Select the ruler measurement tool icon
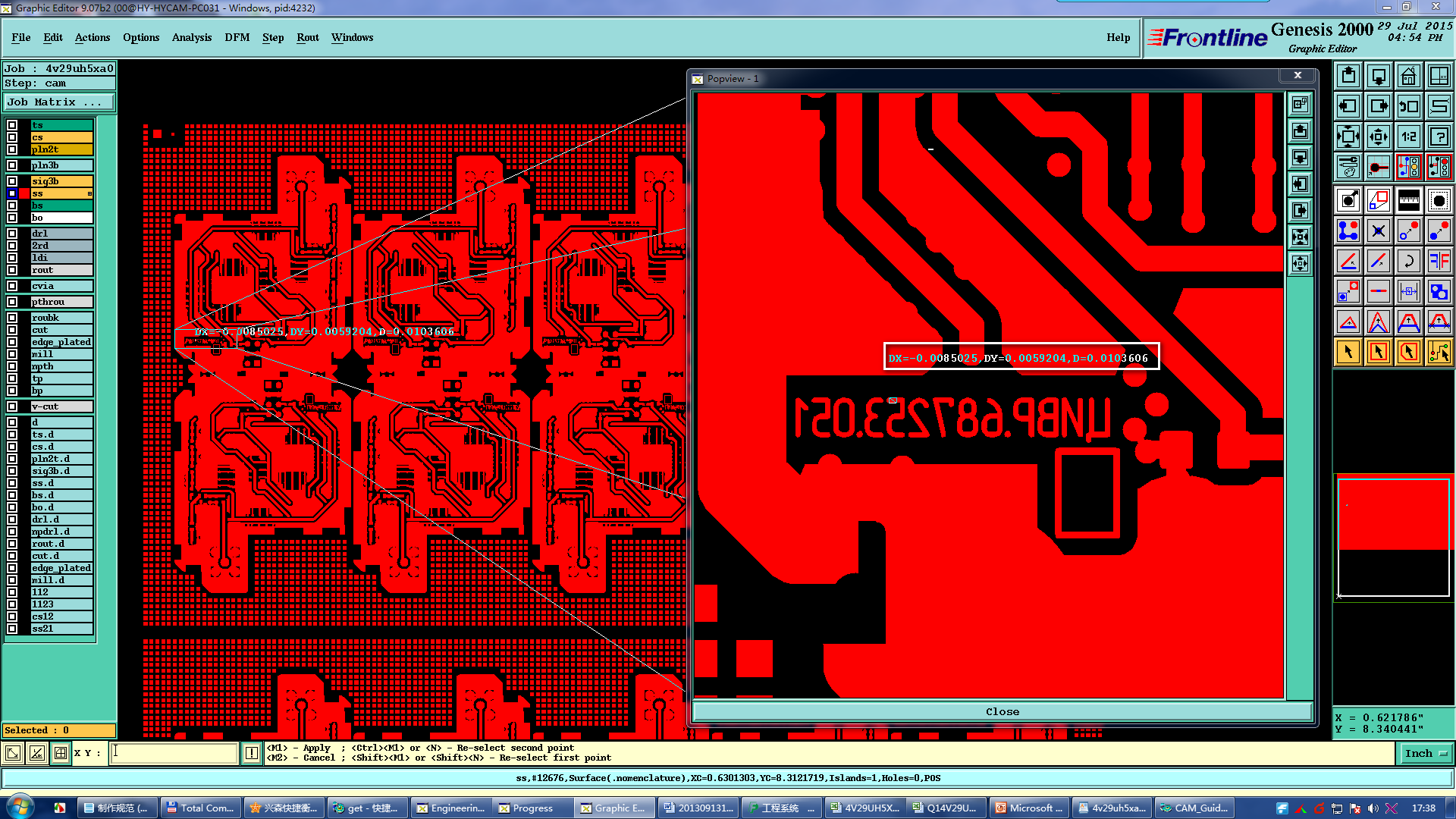The height and width of the screenshot is (819, 1456). 1408,200
